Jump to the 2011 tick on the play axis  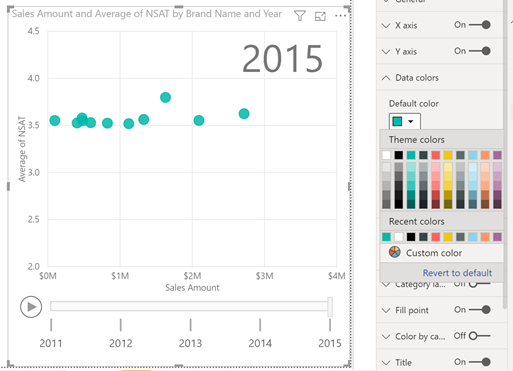[51, 325]
